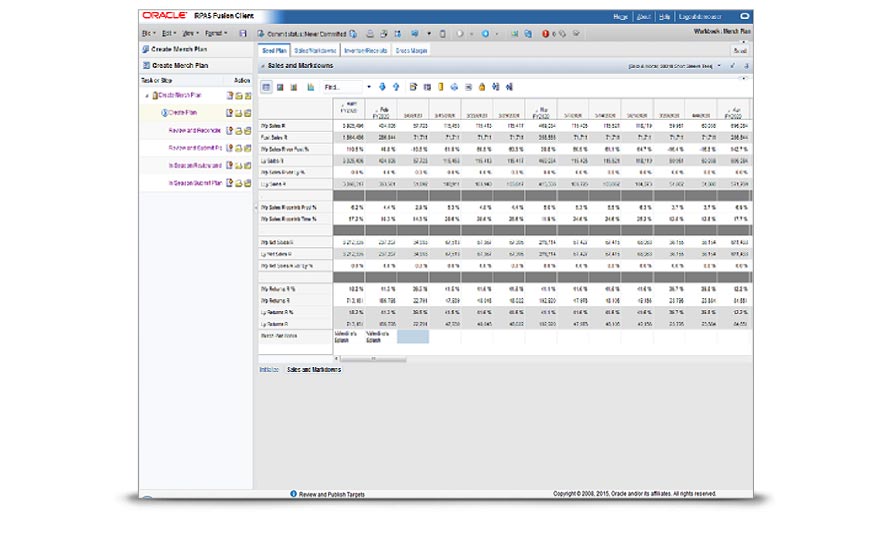Click the folder action icon beside Review and Reconcile
The image size is (880, 533).
pyautogui.click(x=238, y=130)
